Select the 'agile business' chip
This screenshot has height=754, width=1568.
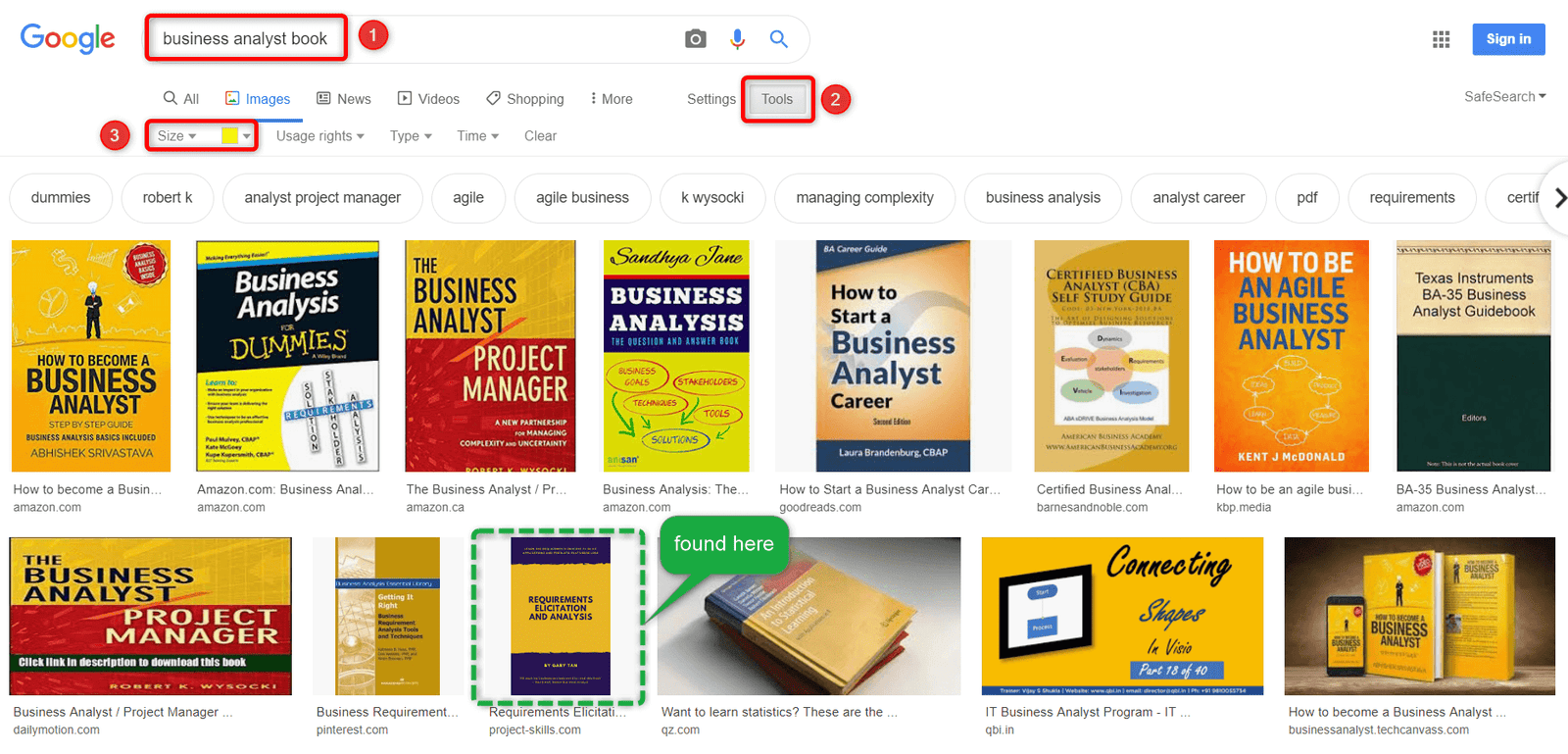click(582, 198)
